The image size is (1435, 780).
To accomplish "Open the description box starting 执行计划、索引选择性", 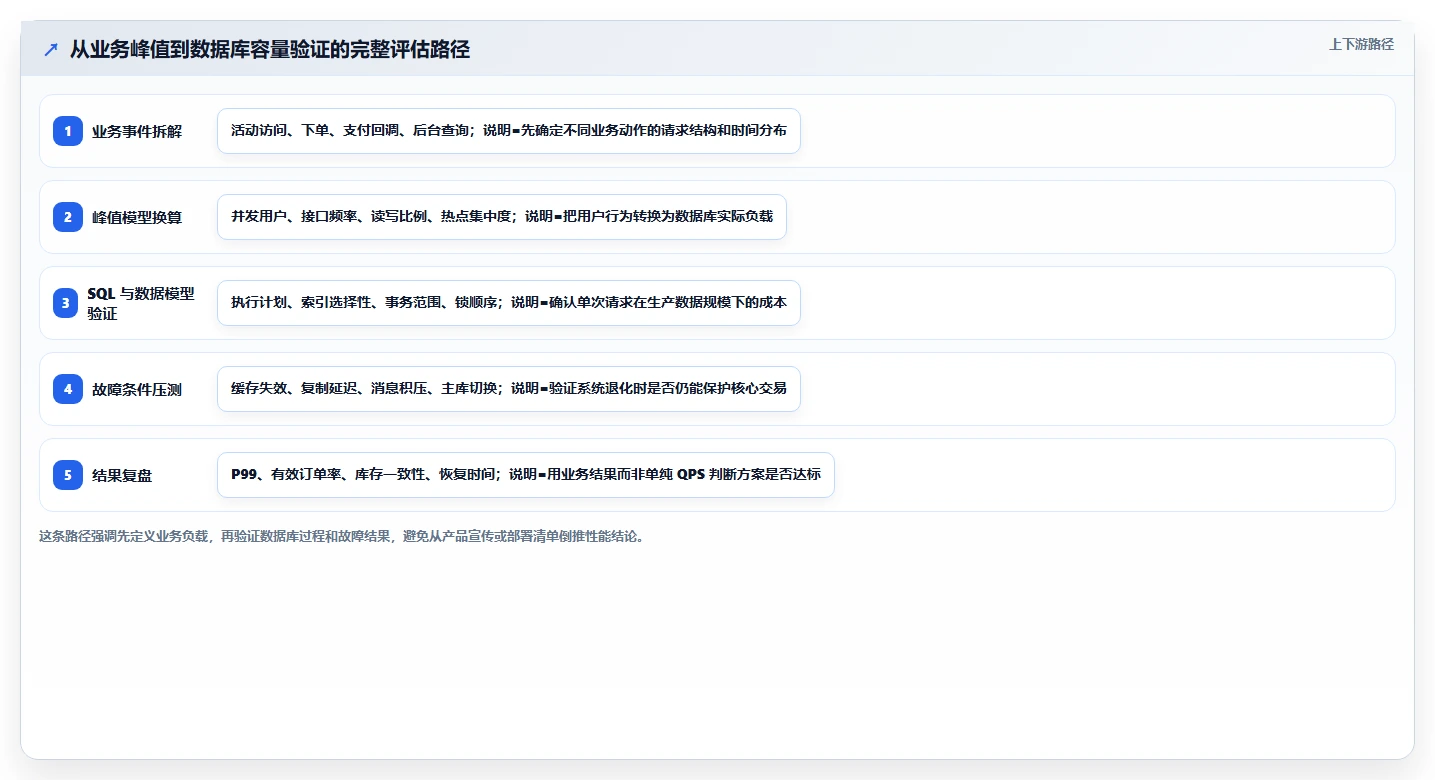I will [509, 303].
